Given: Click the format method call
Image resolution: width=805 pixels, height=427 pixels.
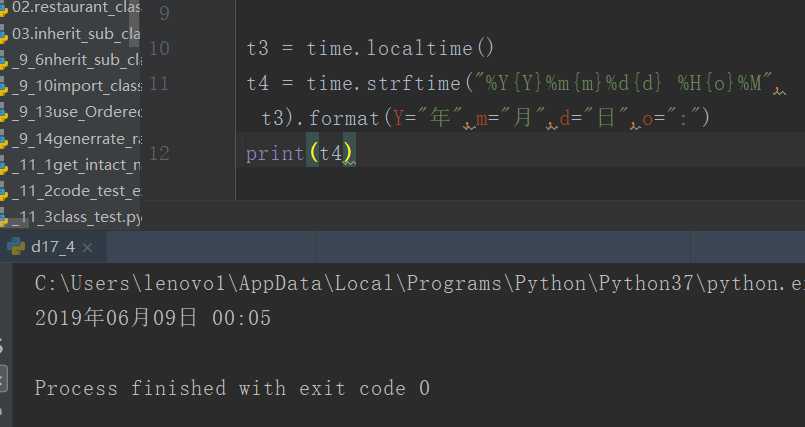Looking at the screenshot, I should [344, 119].
